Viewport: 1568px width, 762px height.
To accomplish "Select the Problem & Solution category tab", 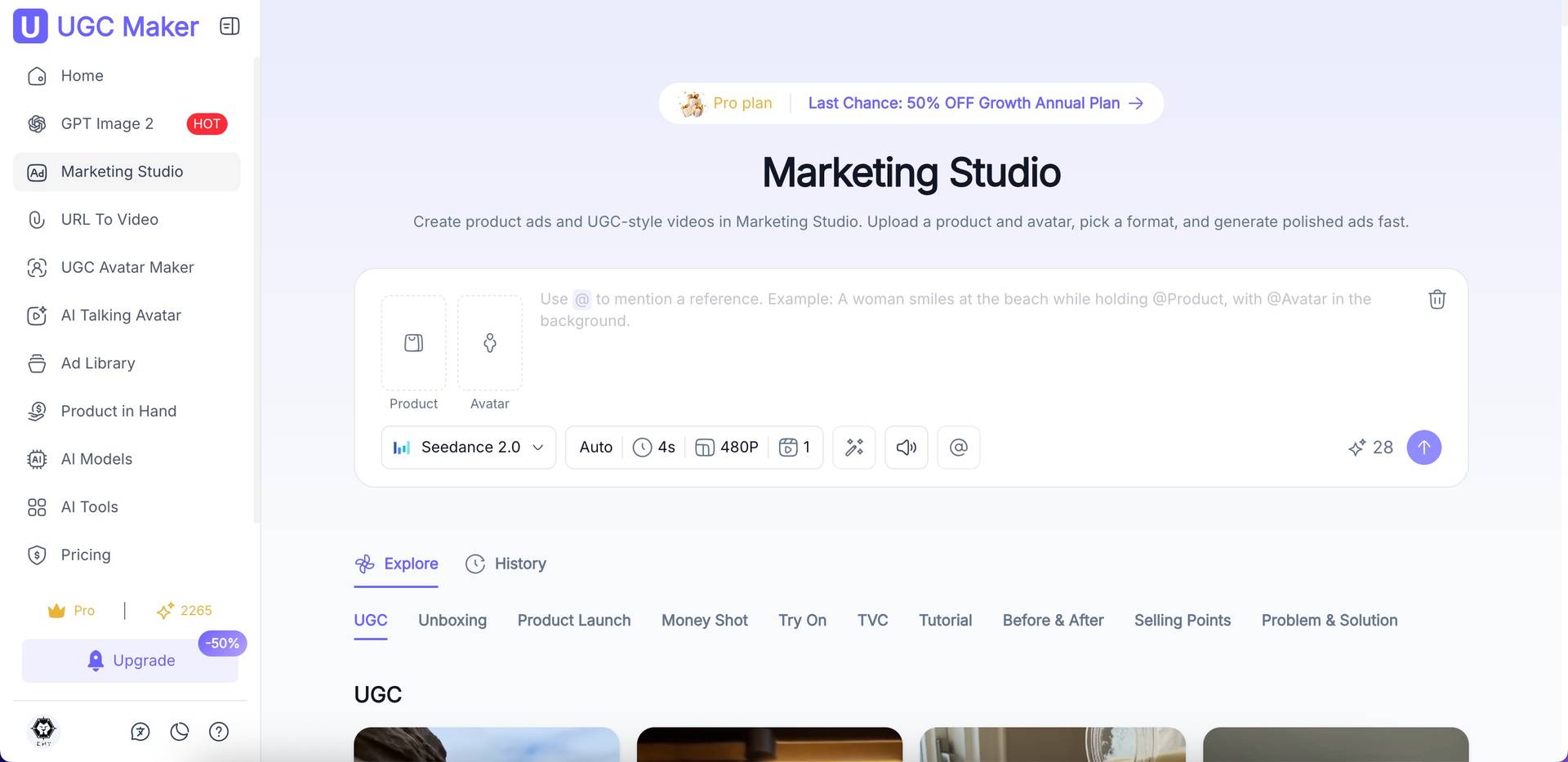I will [1330, 621].
